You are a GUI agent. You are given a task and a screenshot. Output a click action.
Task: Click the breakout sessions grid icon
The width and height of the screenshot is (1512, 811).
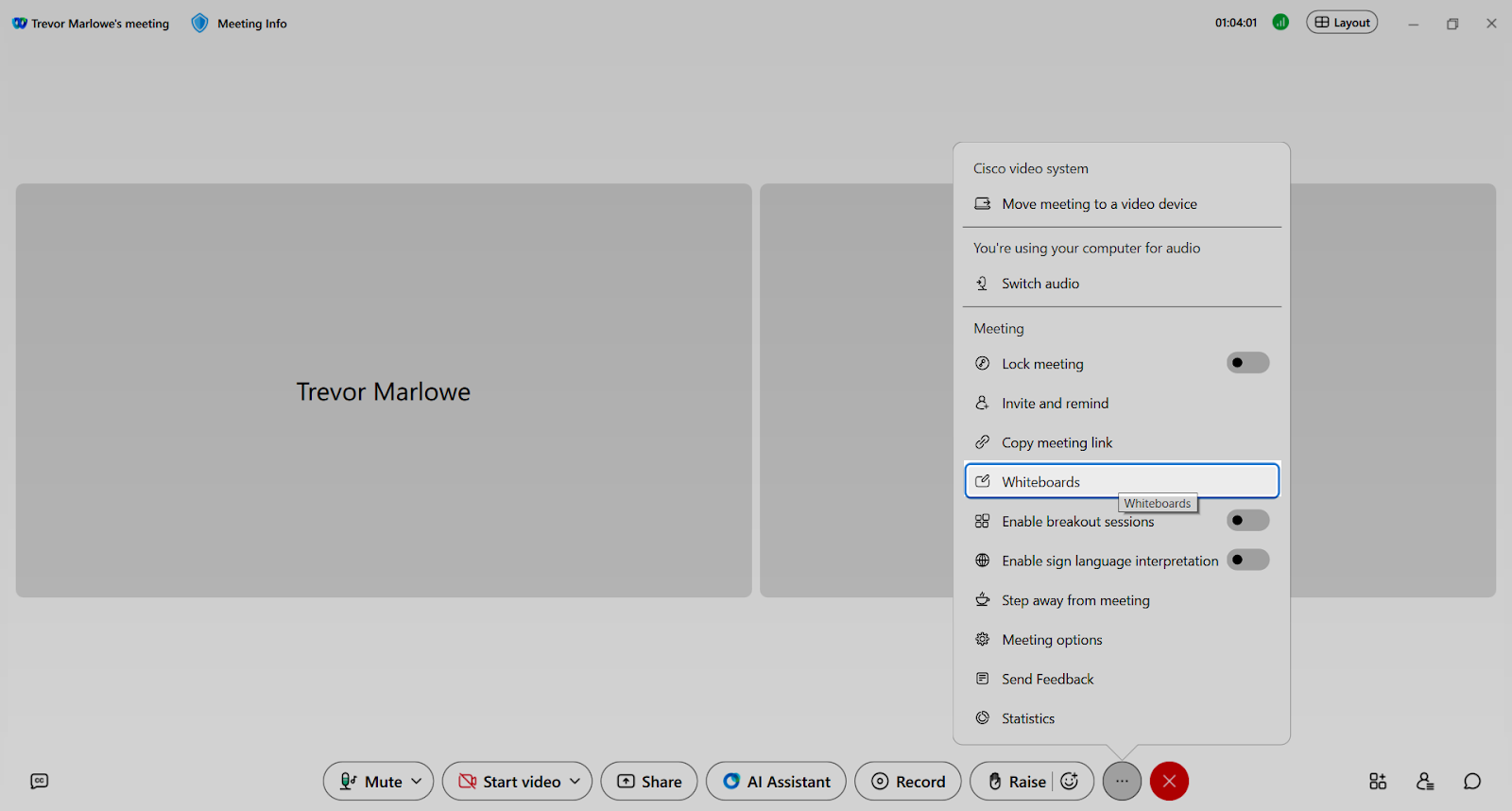point(983,521)
